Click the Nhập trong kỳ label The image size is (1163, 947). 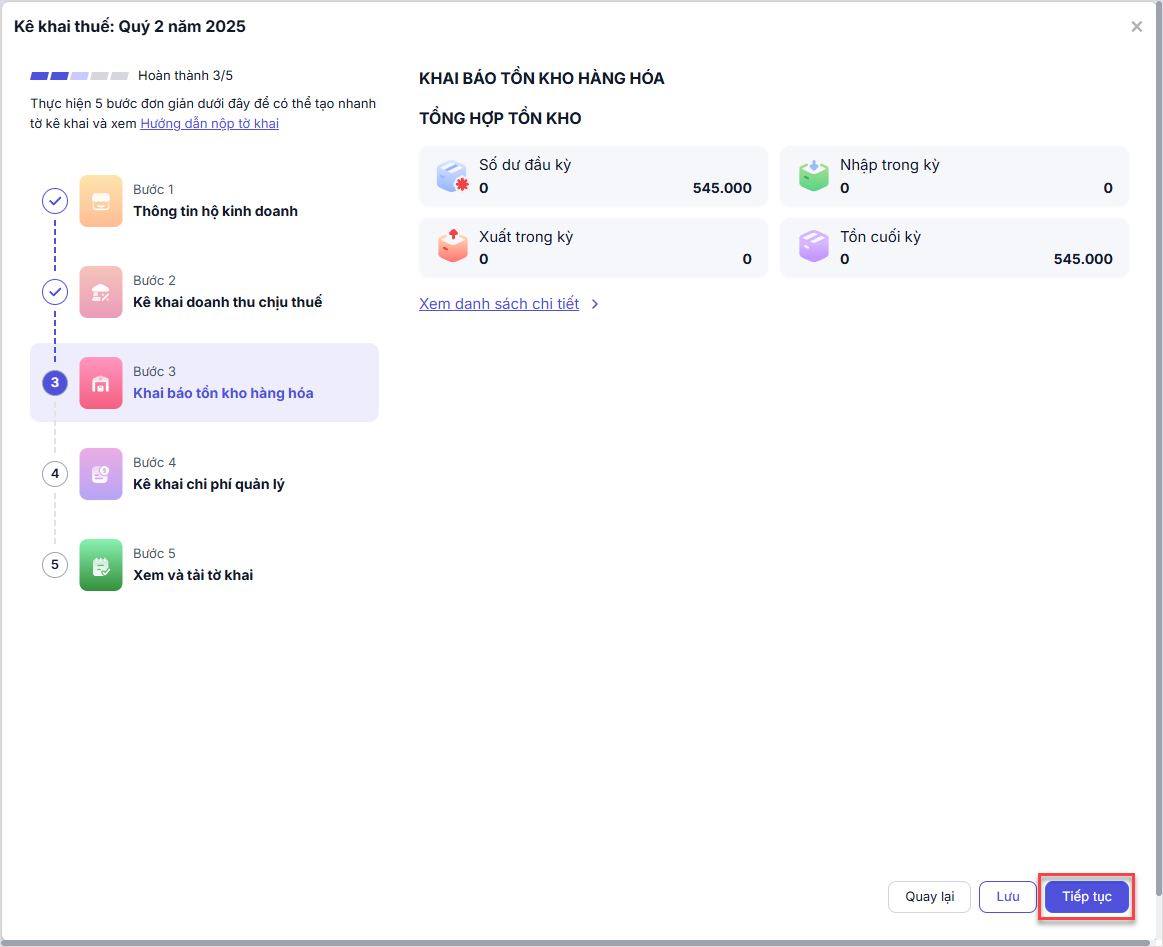[889, 165]
